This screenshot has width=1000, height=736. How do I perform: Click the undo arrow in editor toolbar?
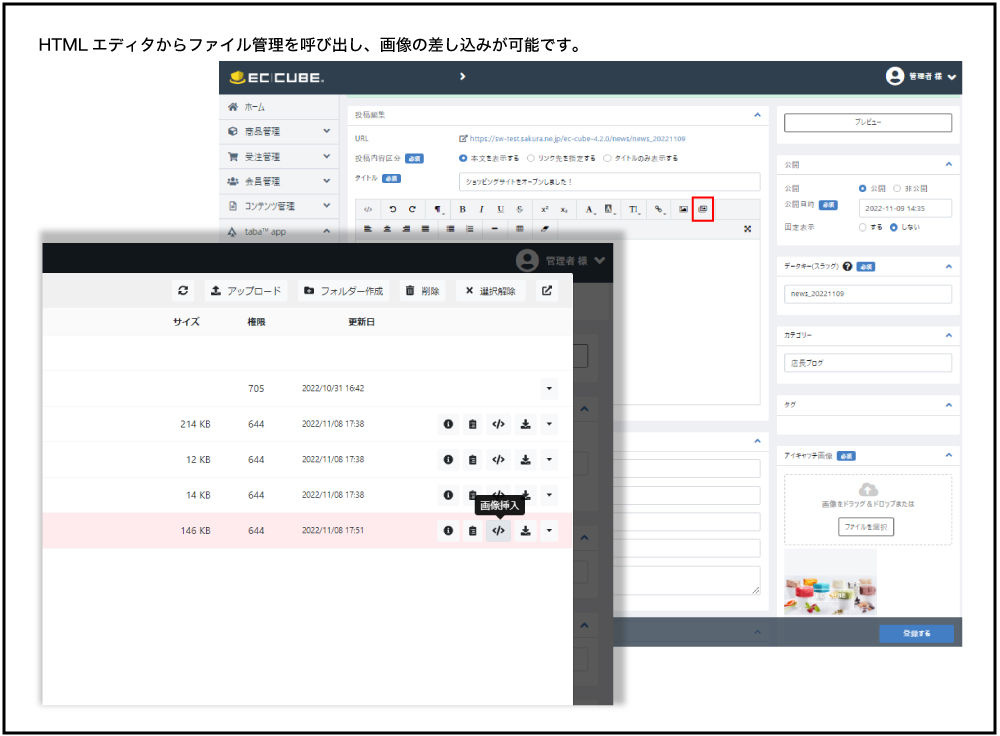393,209
